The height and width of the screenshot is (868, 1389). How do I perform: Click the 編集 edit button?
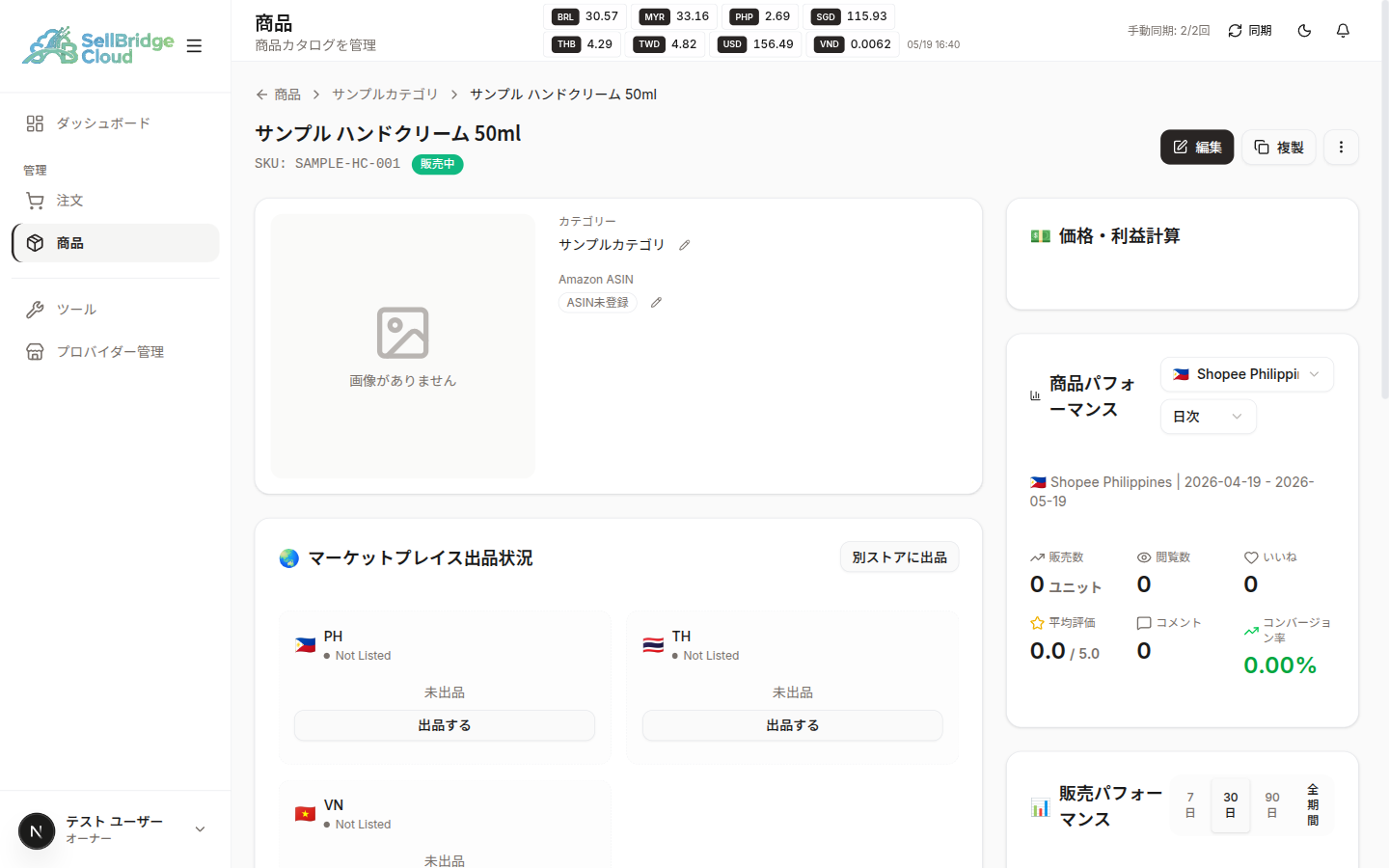tap(1197, 148)
